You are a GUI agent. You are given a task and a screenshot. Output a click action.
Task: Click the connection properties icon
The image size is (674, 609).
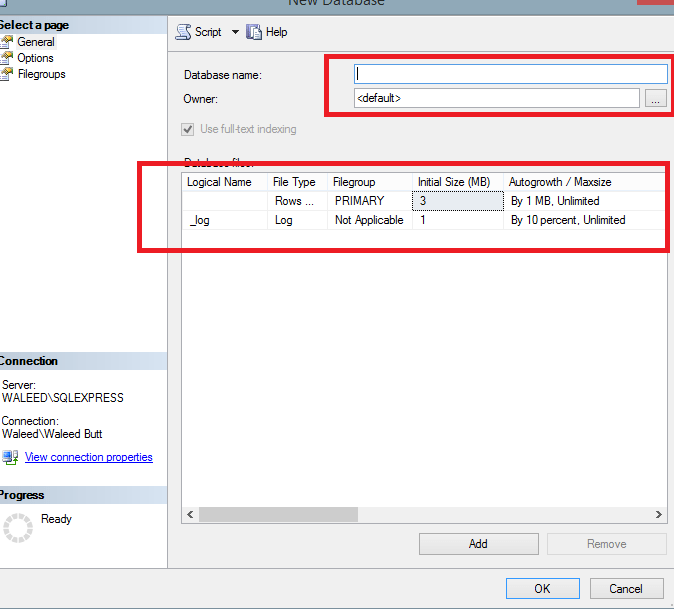coord(10,457)
